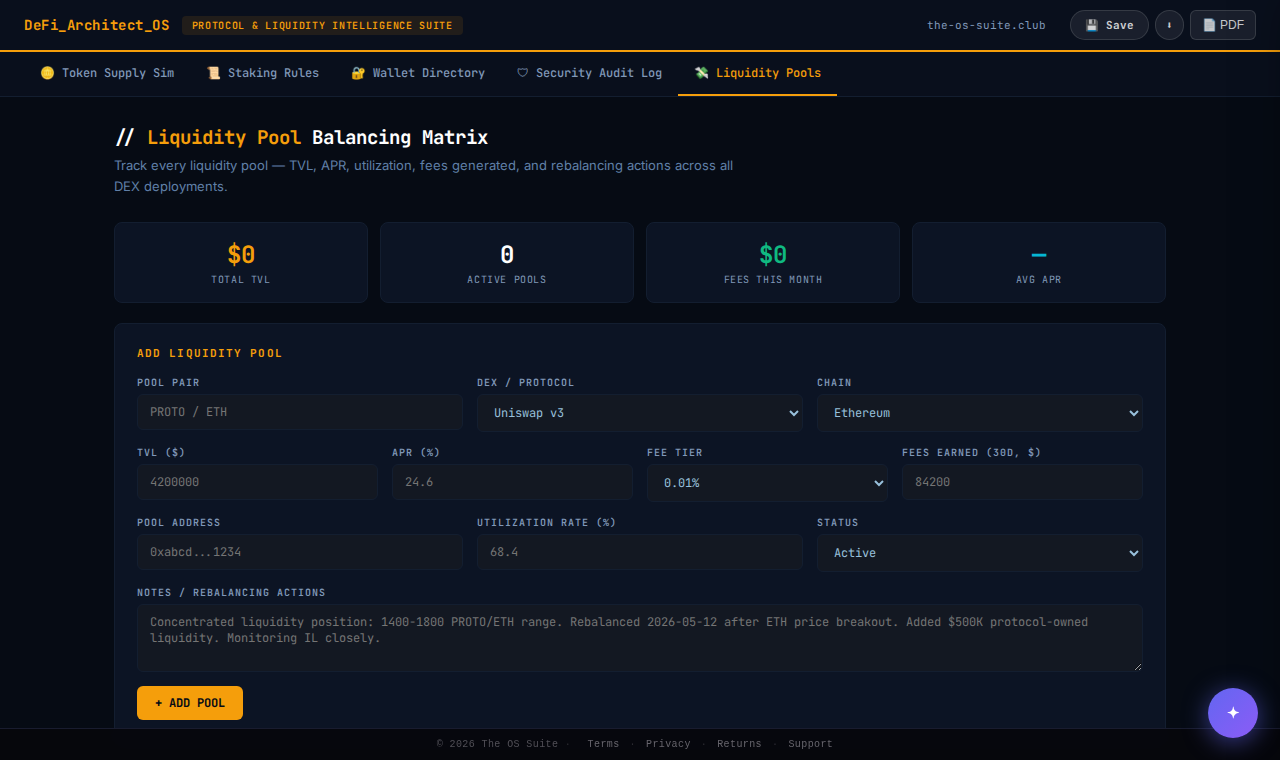Focus the Utilization Rate (%) field

(x=640, y=552)
